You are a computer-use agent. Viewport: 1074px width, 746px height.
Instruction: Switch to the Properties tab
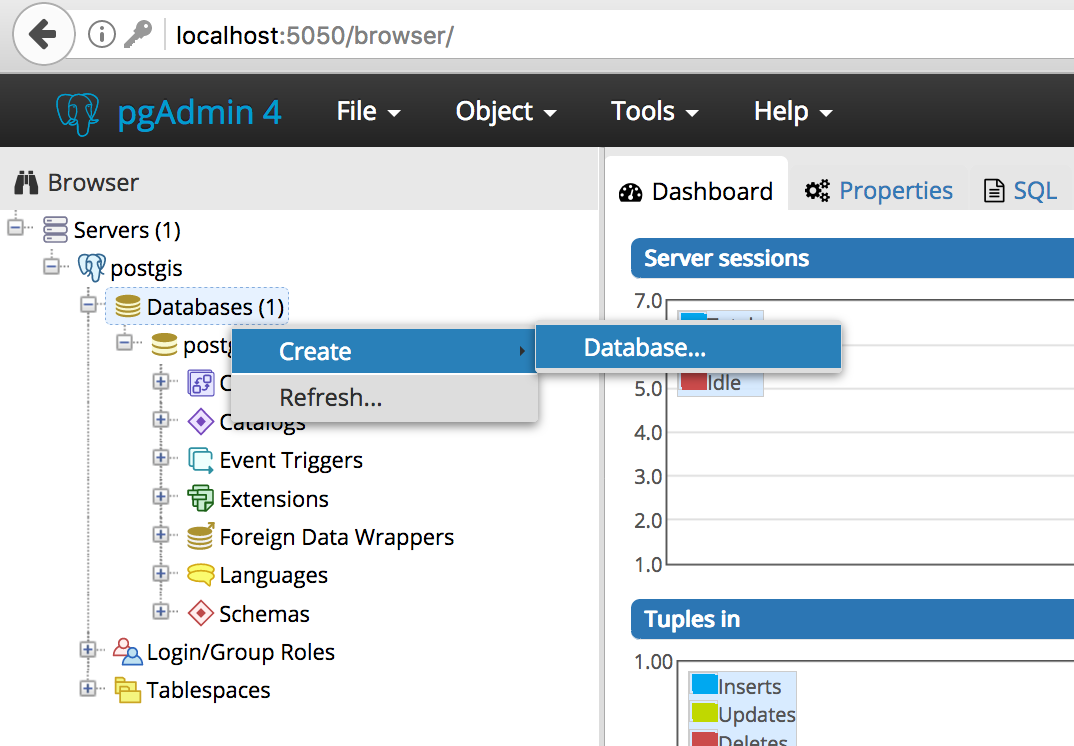[879, 190]
